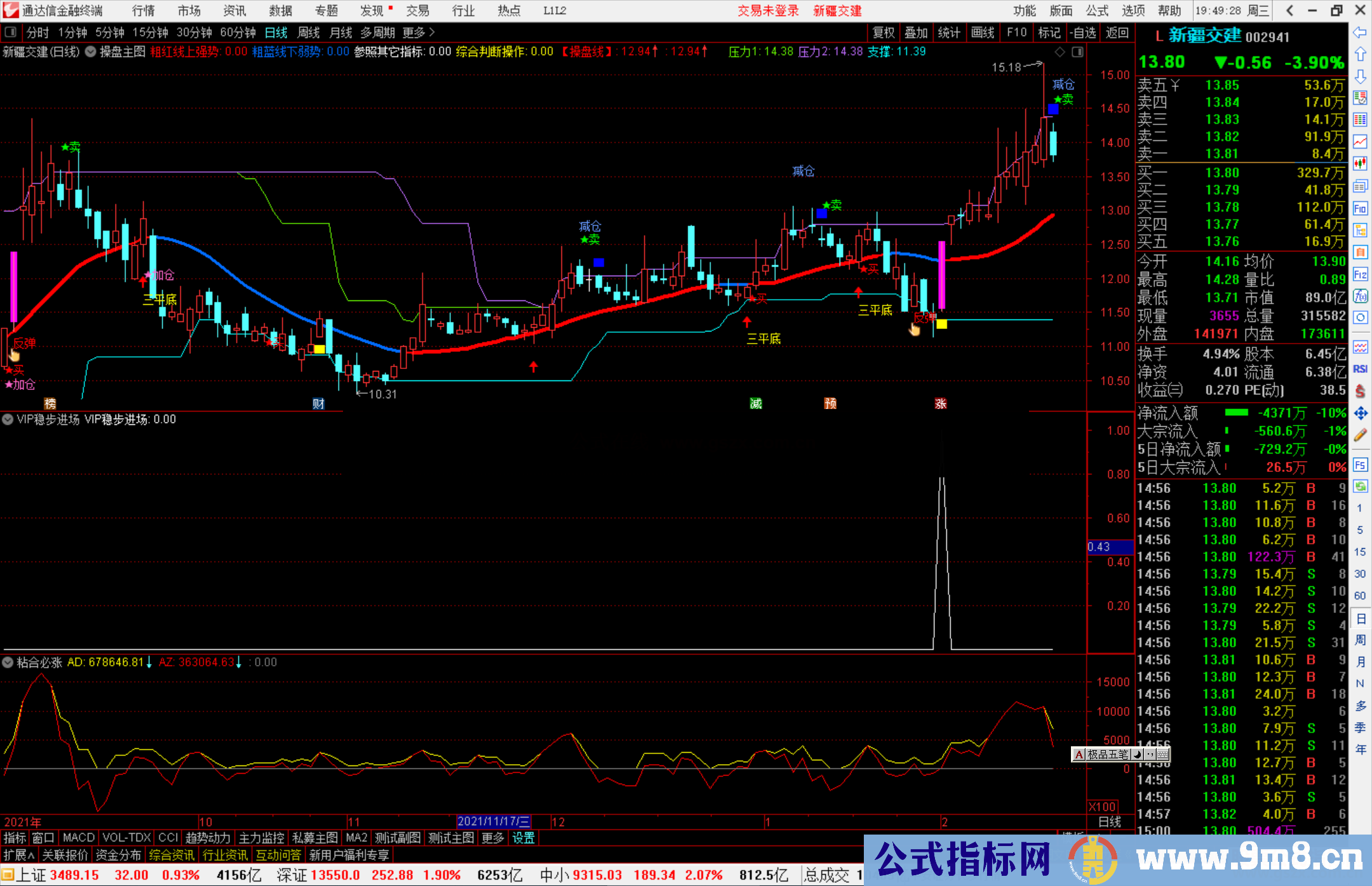
Task: Select the pencil drawing tool icon
Action: (x=1360, y=436)
